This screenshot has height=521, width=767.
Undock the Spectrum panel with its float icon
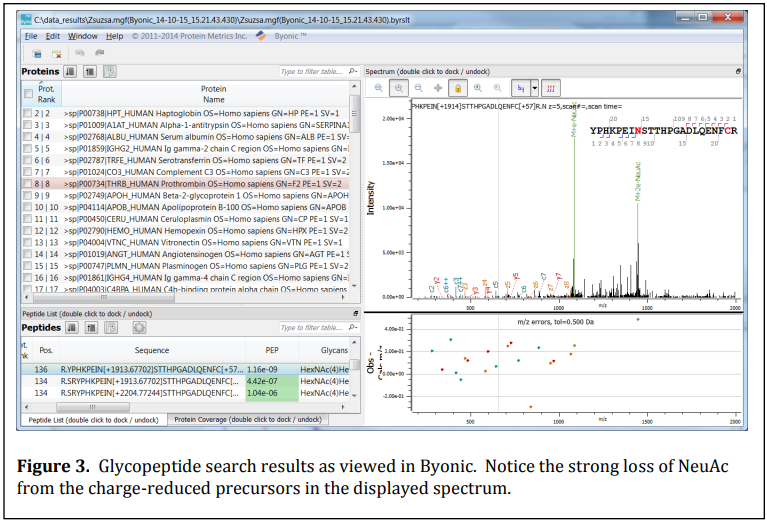(739, 71)
